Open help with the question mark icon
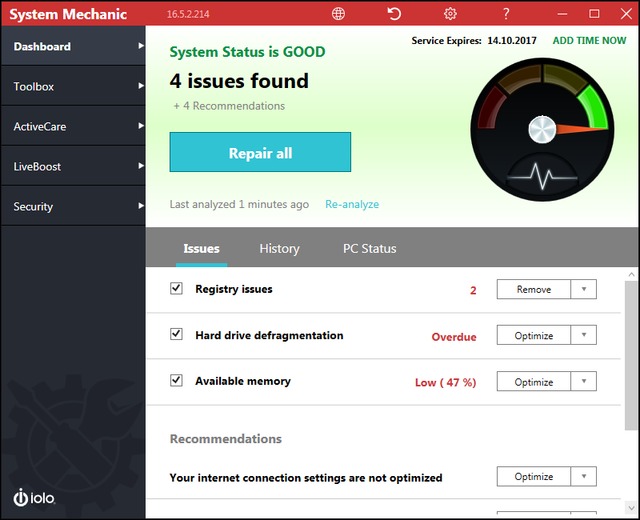 (506, 14)
